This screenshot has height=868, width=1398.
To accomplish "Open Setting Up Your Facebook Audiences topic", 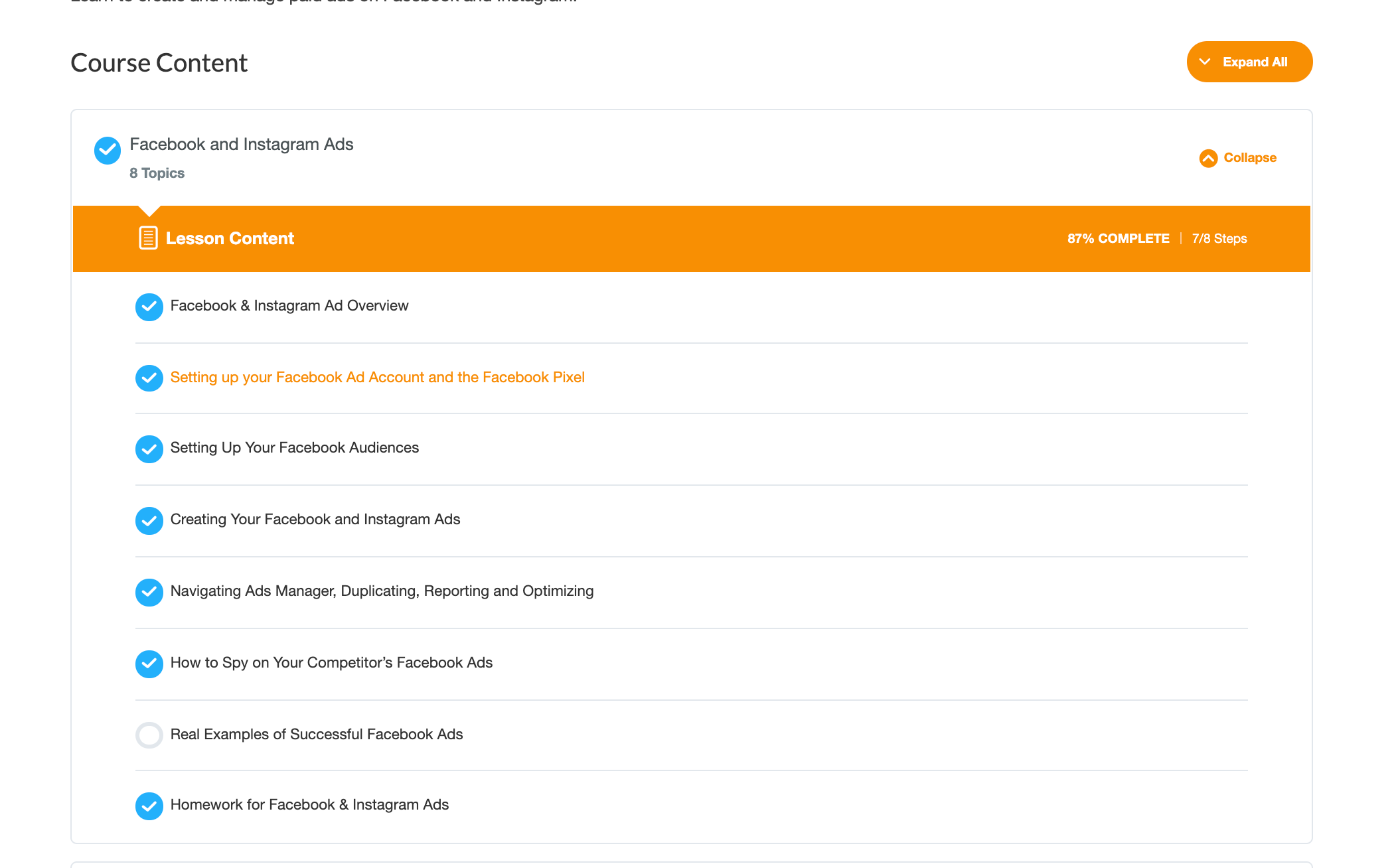I will coord(295,448).
